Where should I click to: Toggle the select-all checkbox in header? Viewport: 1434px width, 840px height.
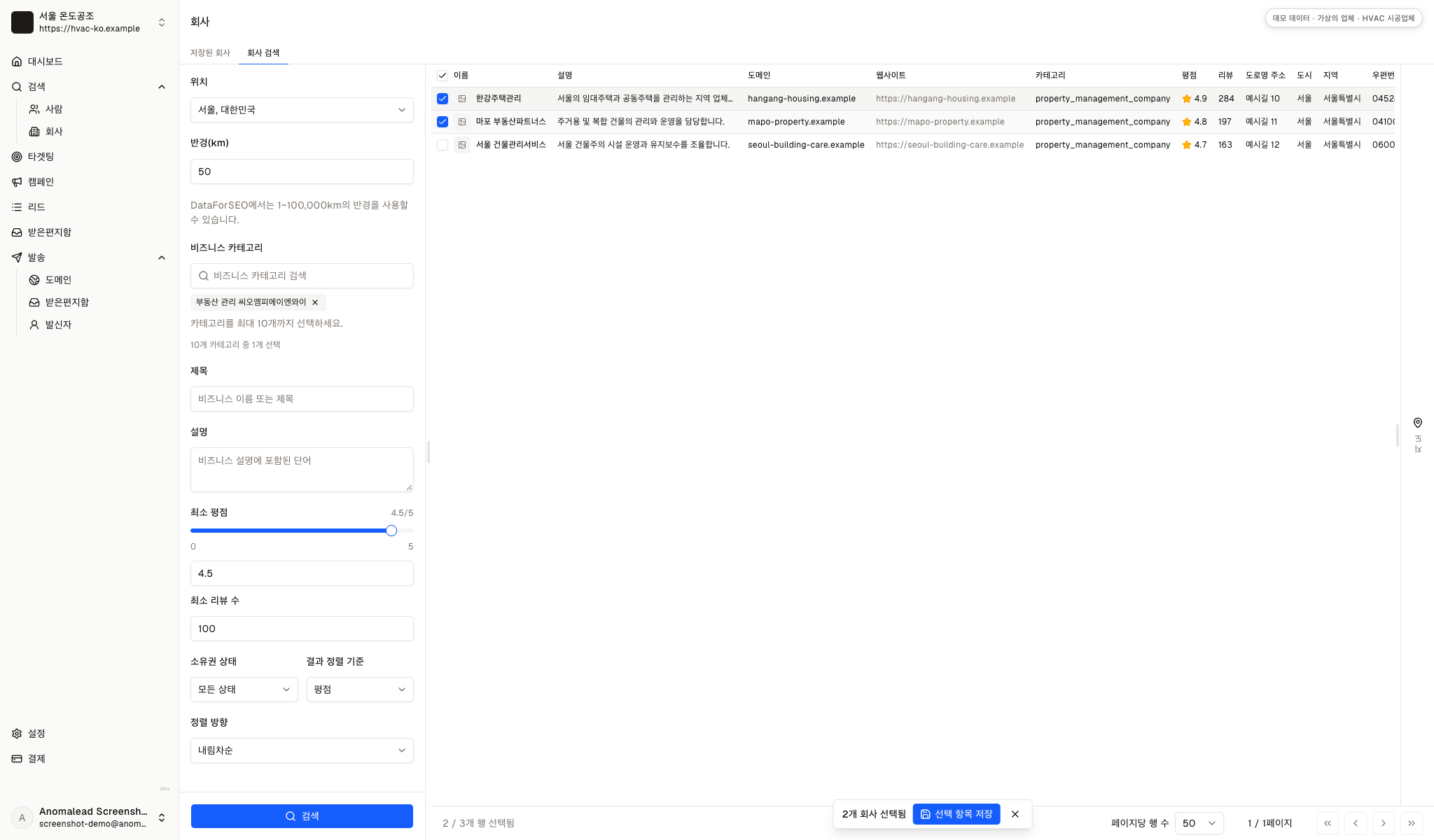point(443,76)
